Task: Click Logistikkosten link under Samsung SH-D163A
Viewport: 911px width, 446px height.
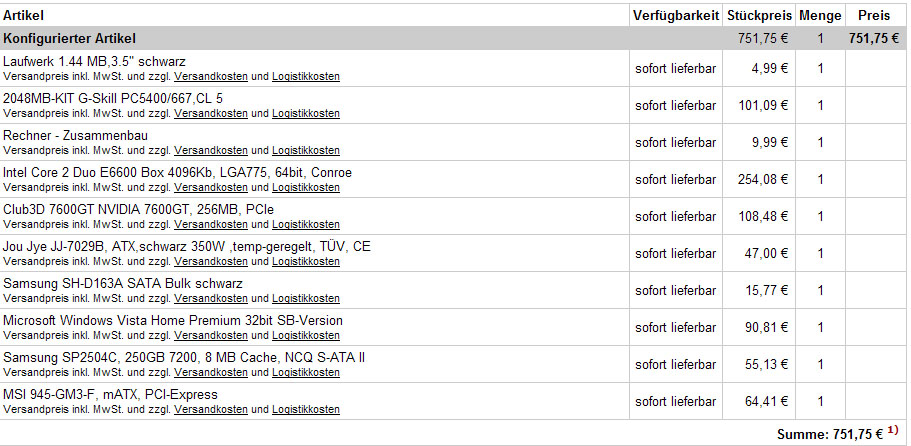Action: pyautogui.click(x=305, y=298)
